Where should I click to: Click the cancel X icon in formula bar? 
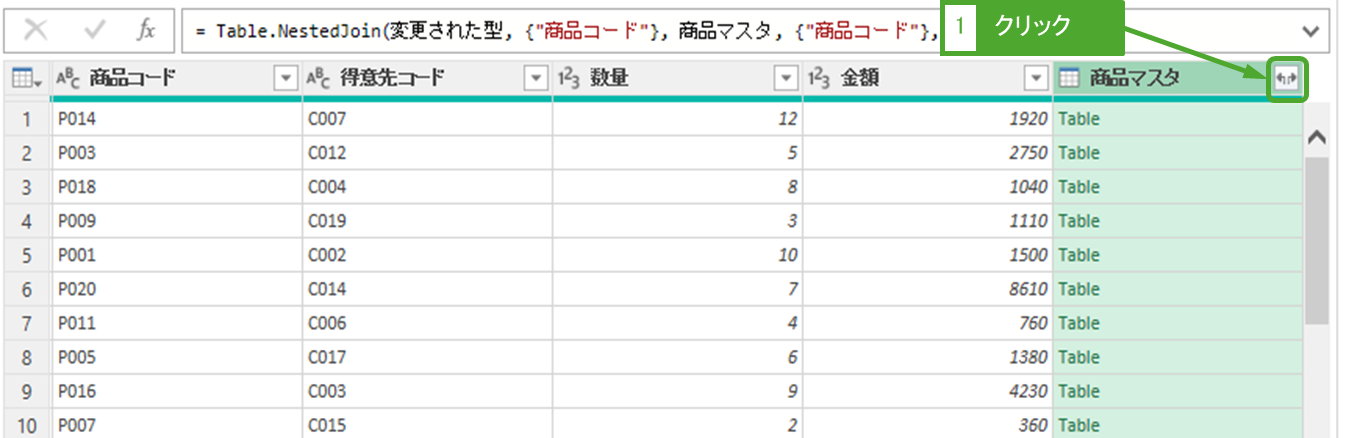pyautogui.click(x=37, y=31)
